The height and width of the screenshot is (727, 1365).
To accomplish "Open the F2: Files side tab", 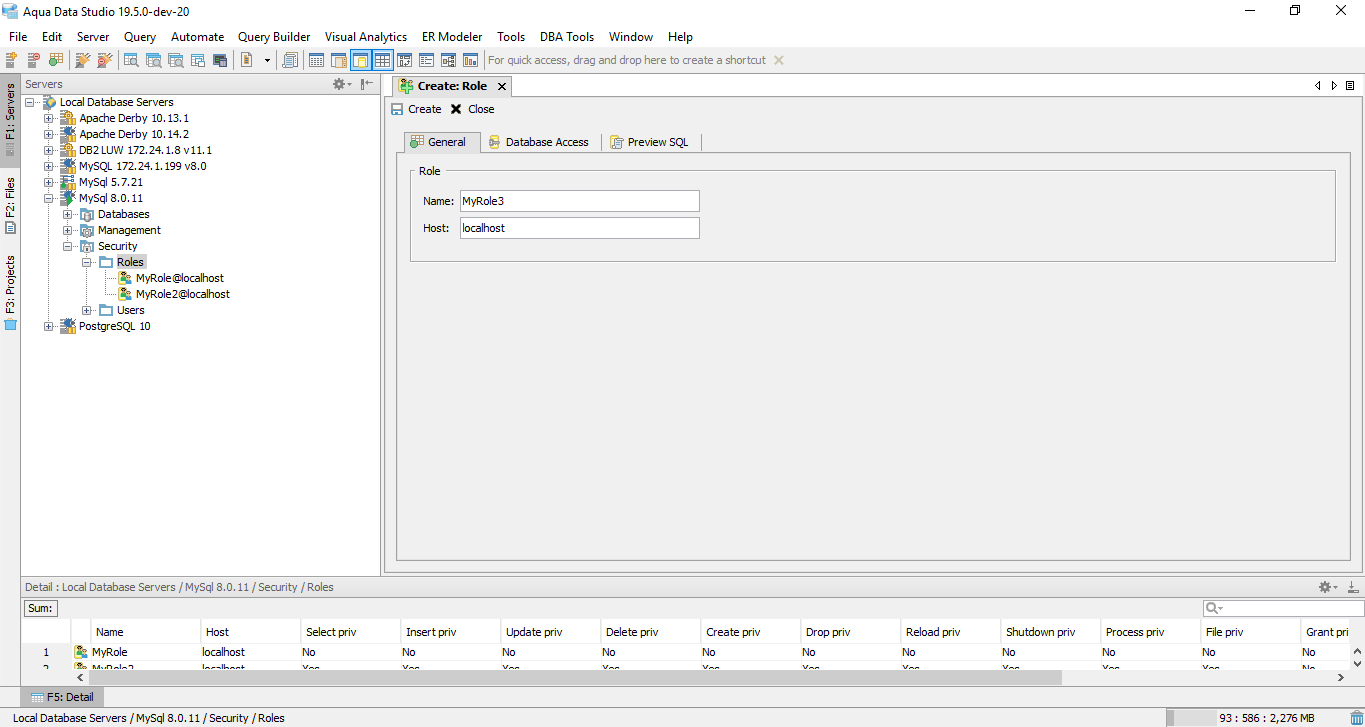I will (10, 206).
